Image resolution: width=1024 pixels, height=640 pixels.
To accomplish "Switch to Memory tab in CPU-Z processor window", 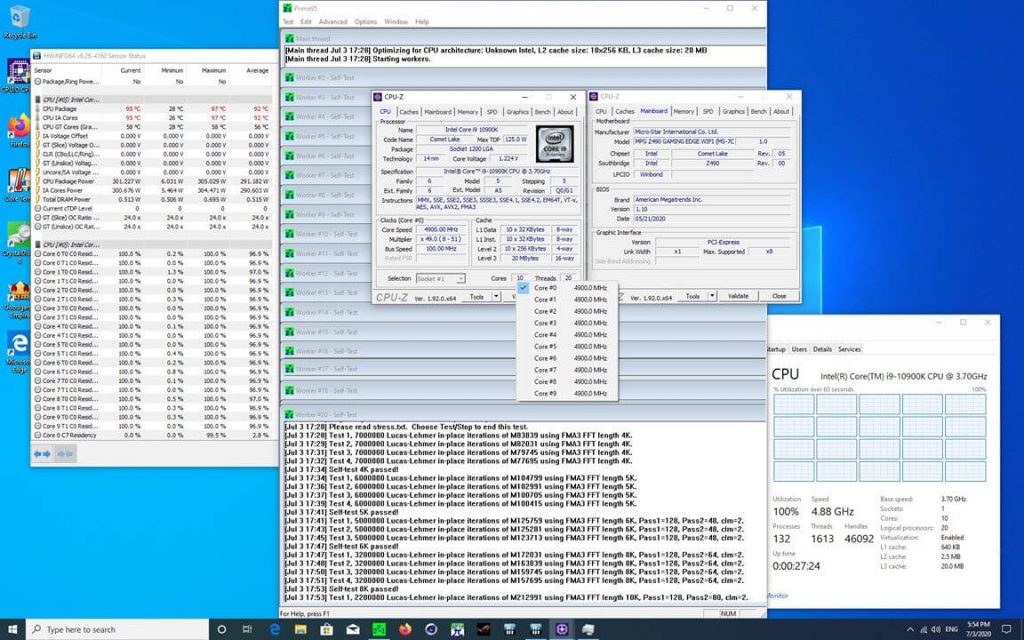I will [468, 112].
